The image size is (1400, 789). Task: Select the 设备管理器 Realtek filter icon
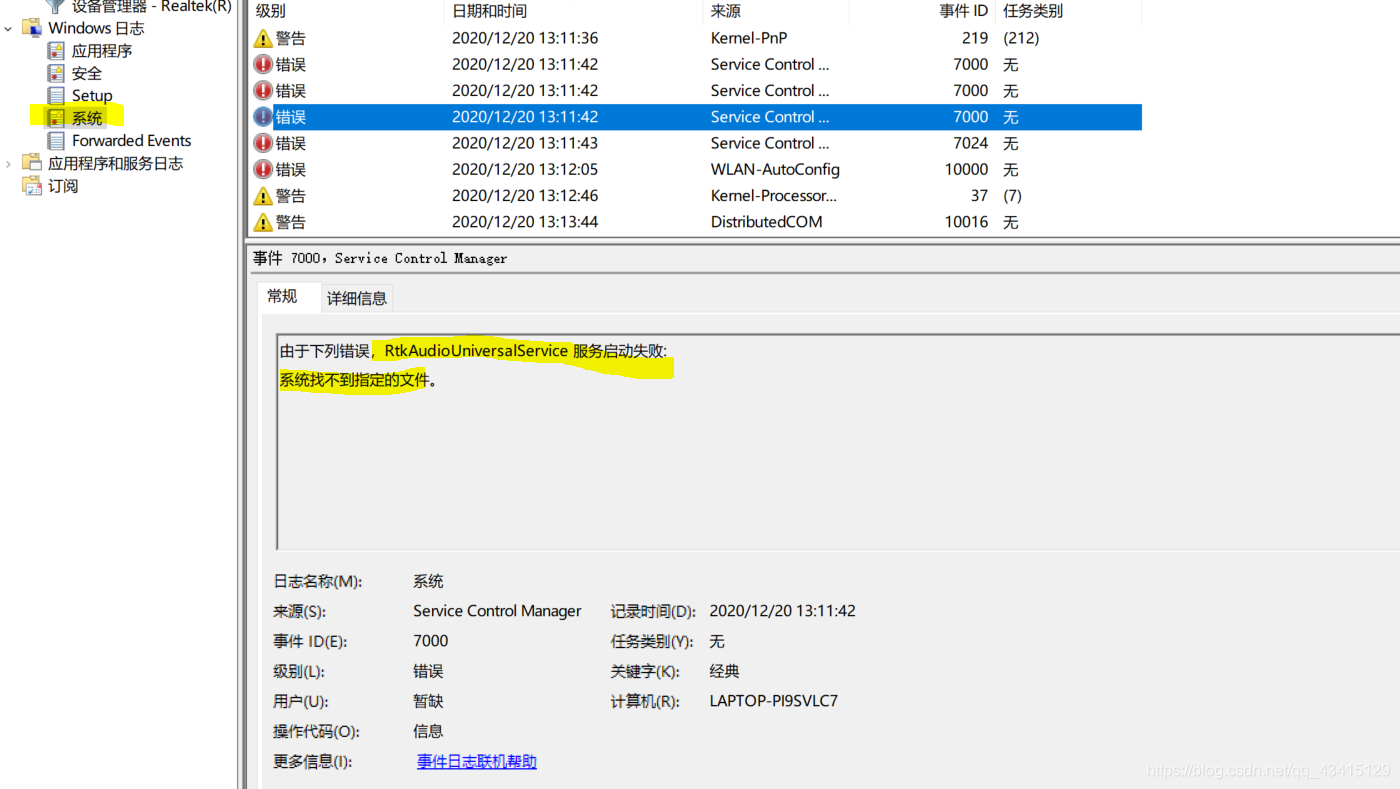(56, 6)
